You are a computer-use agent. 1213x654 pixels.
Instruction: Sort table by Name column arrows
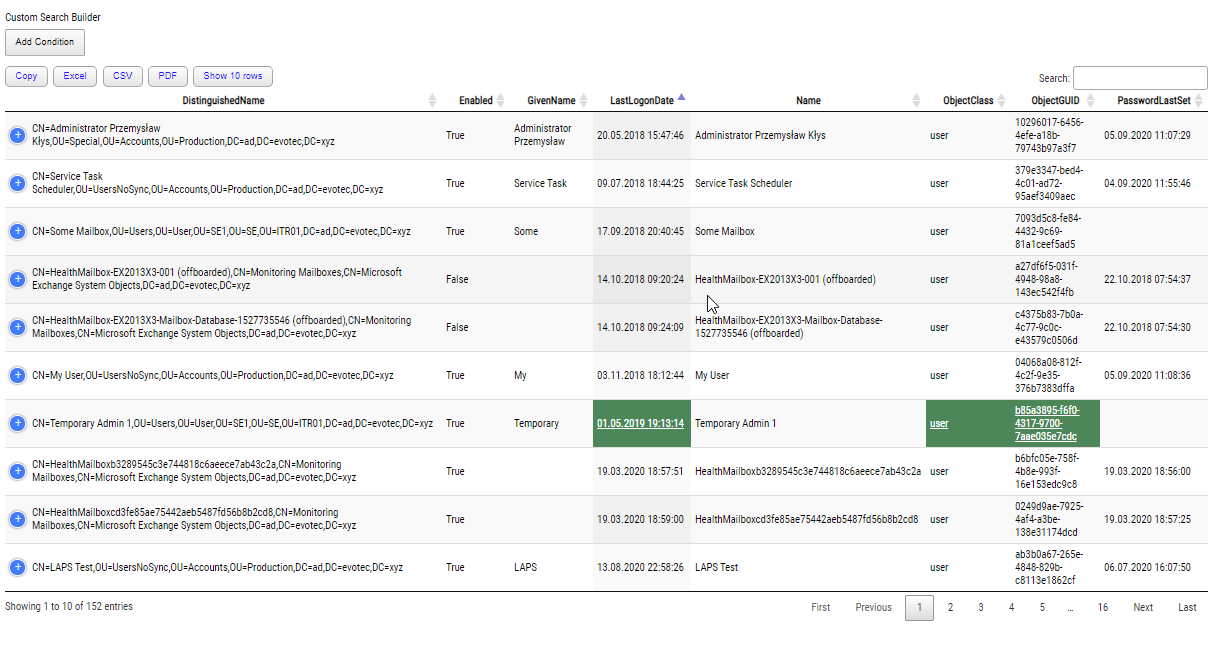tap(916, 100)
